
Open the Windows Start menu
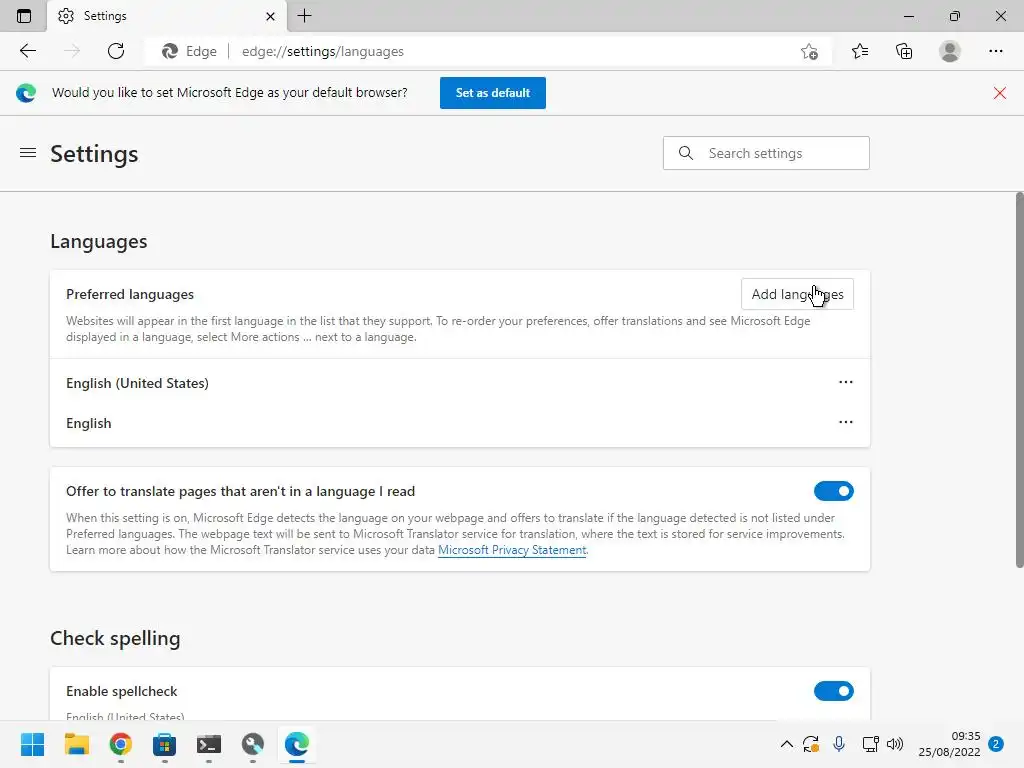click(33, 744)
